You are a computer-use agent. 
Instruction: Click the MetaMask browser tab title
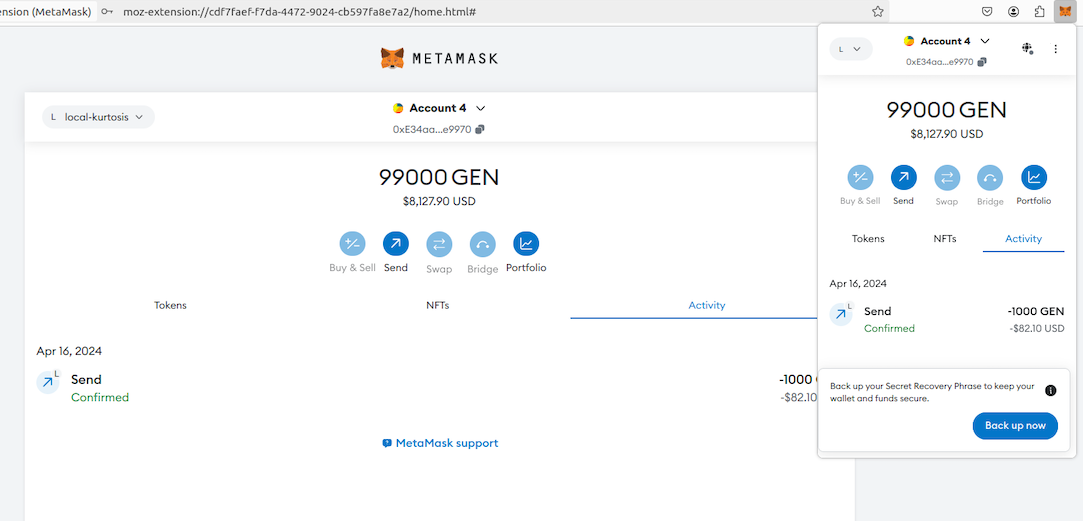pyautogui.click(x=46, y=12)
